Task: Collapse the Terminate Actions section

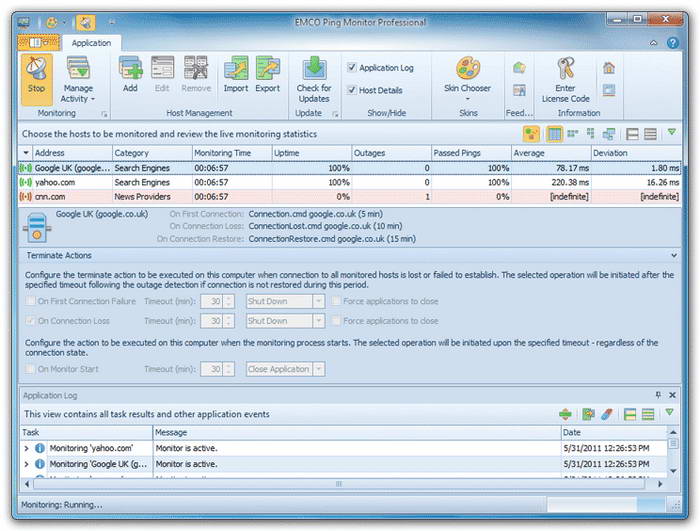Action: [x=674, y=255]
